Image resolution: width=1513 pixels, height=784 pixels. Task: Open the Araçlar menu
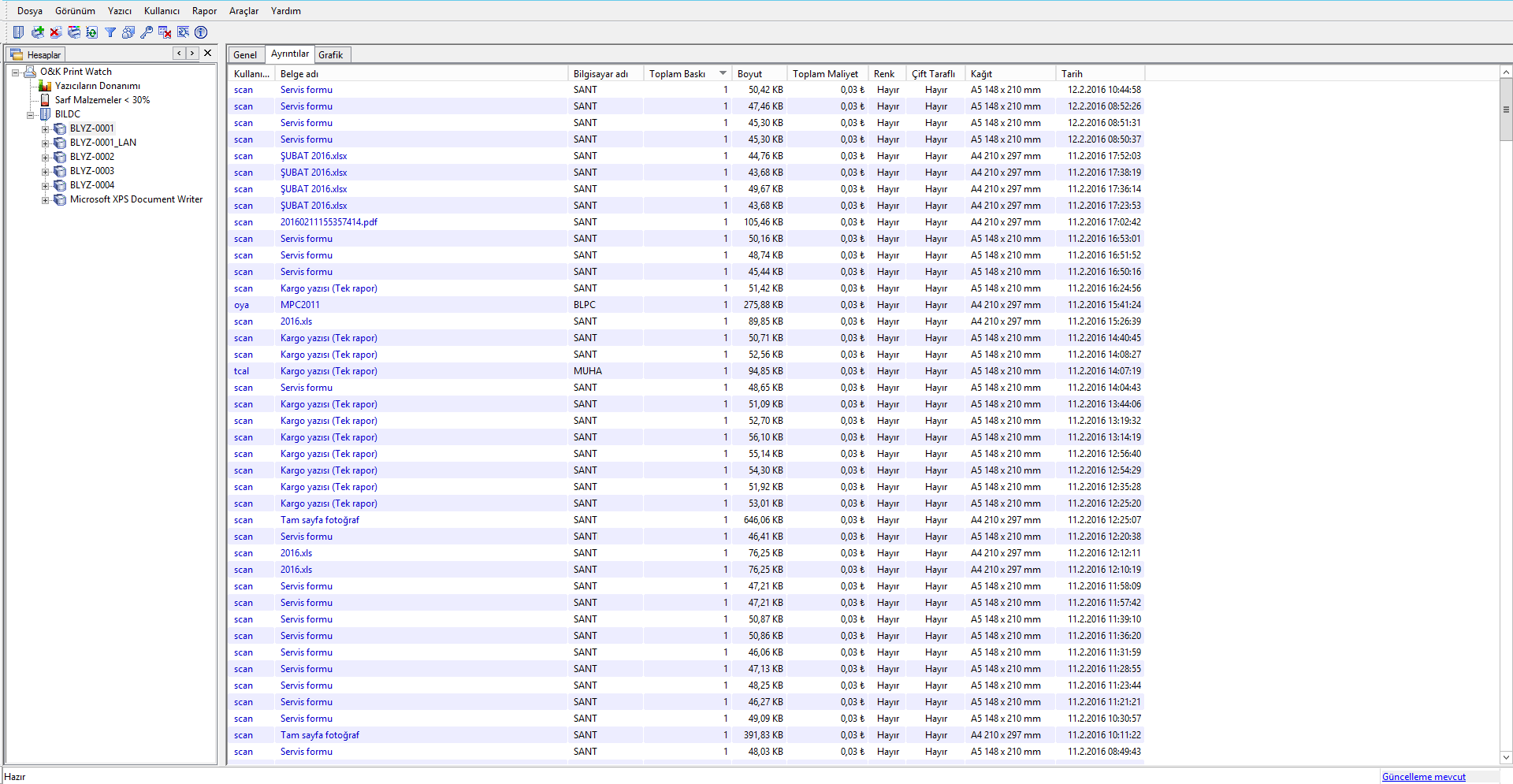pyautogui.click(x=243, y=11)
